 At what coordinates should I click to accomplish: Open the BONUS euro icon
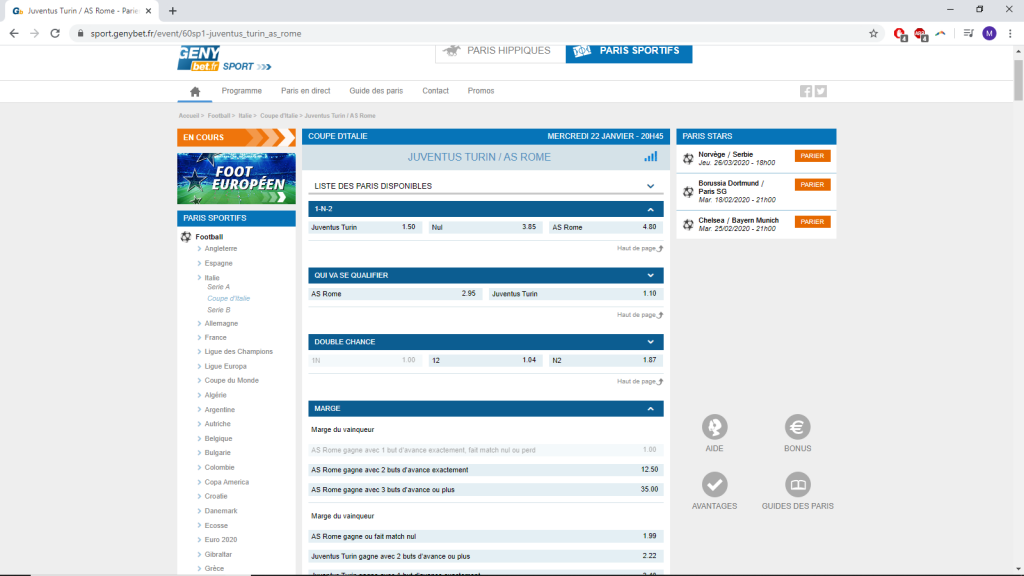click(x=797, y=427)
